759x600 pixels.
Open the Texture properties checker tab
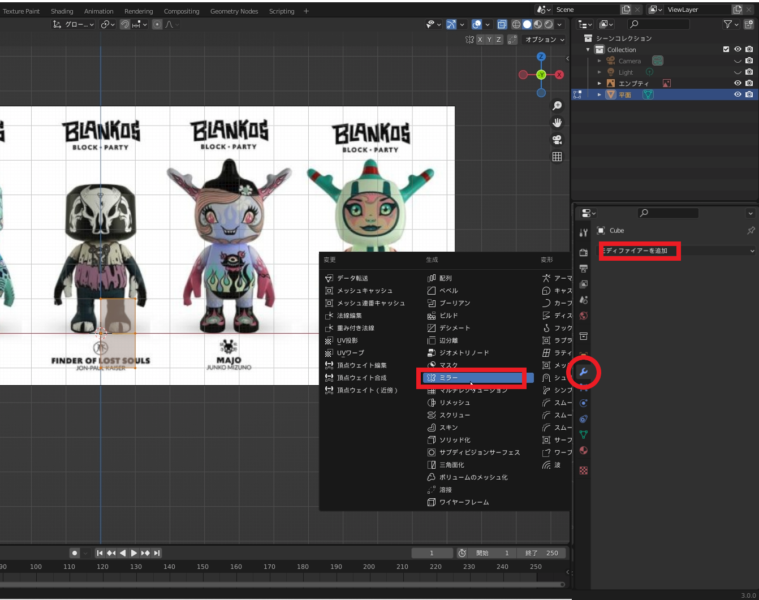coord(584,470)
